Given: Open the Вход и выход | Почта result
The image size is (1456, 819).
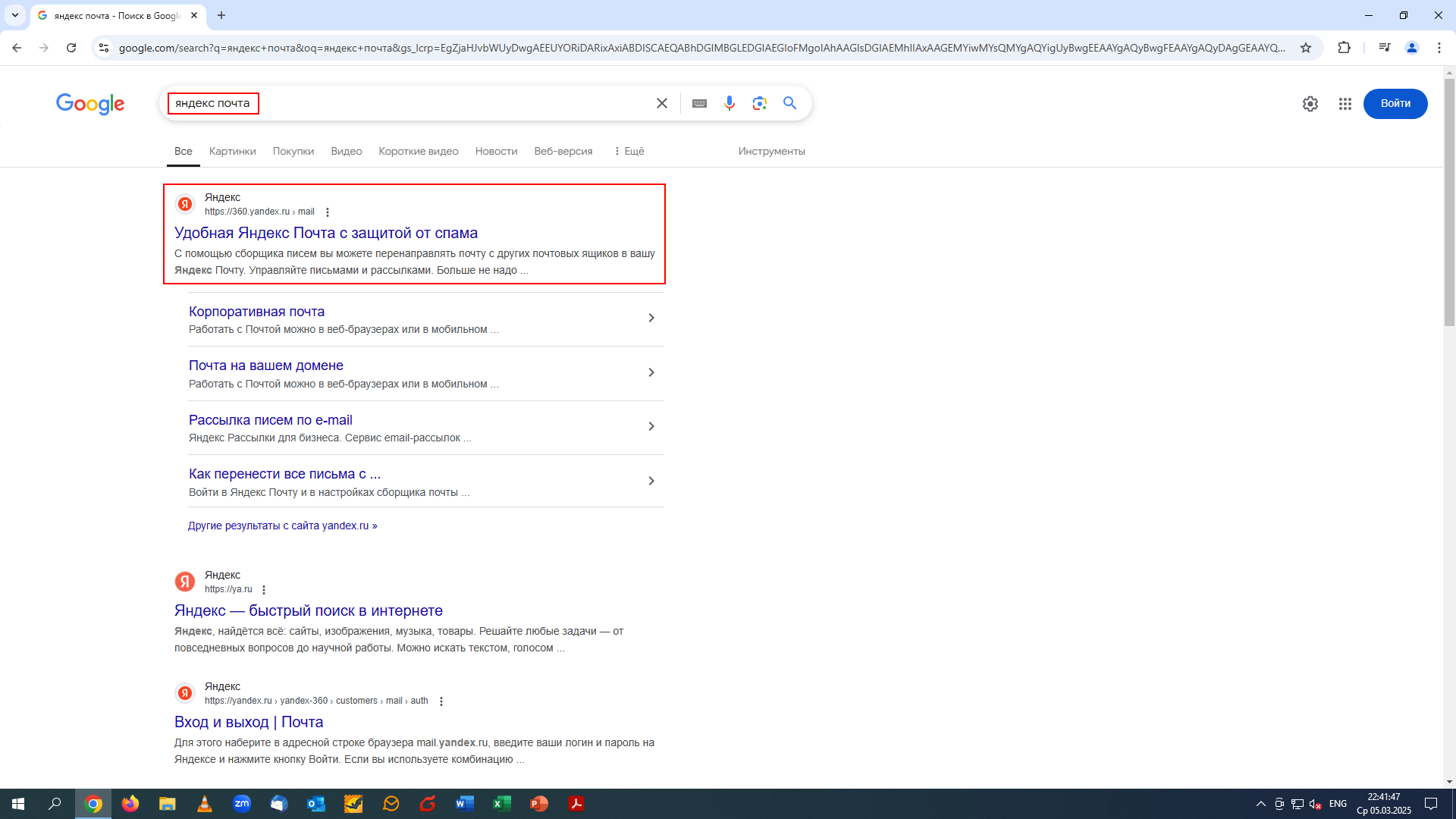Looking at the screenshot, I should click(x=249, y=722).
